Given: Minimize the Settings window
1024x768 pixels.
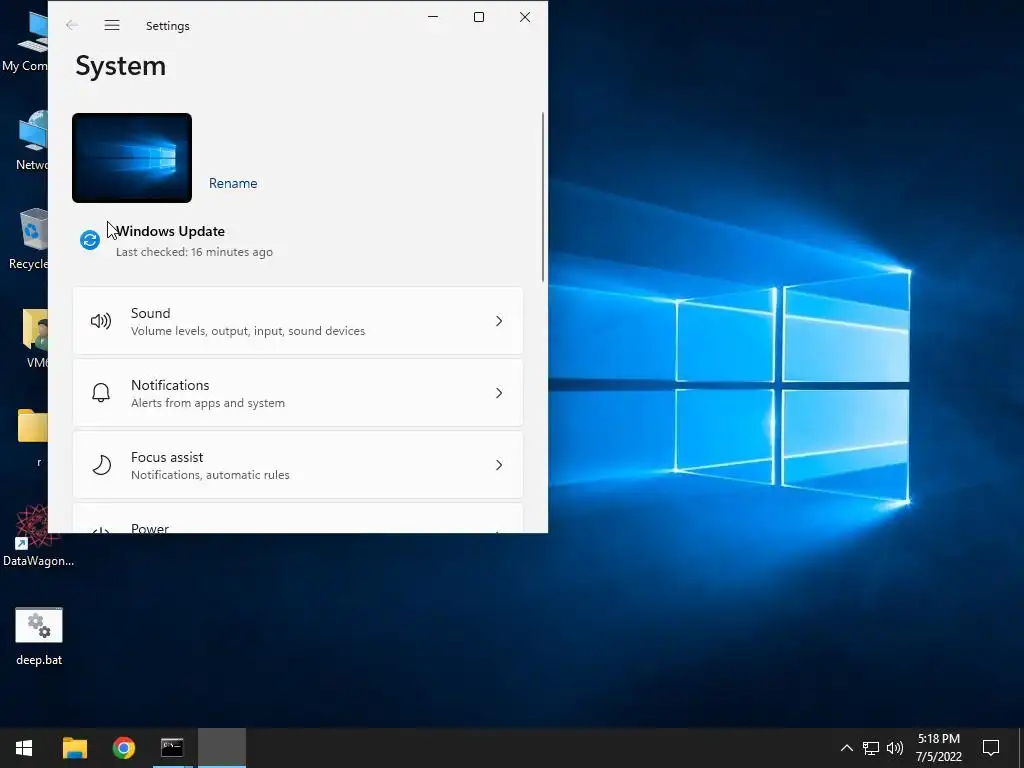Looking at the screenshot, I should point(433,18).
